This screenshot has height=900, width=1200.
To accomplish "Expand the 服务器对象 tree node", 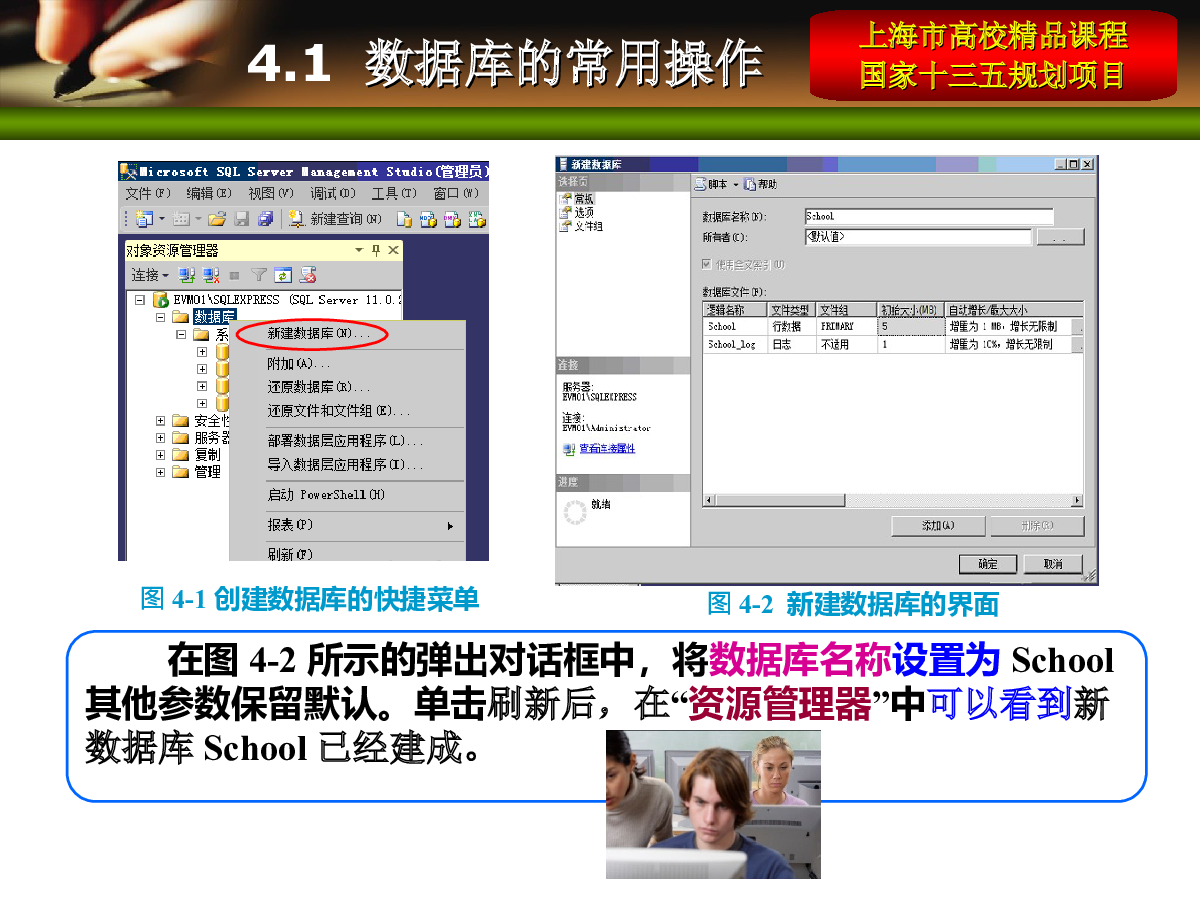I will [x=160, y=438].
